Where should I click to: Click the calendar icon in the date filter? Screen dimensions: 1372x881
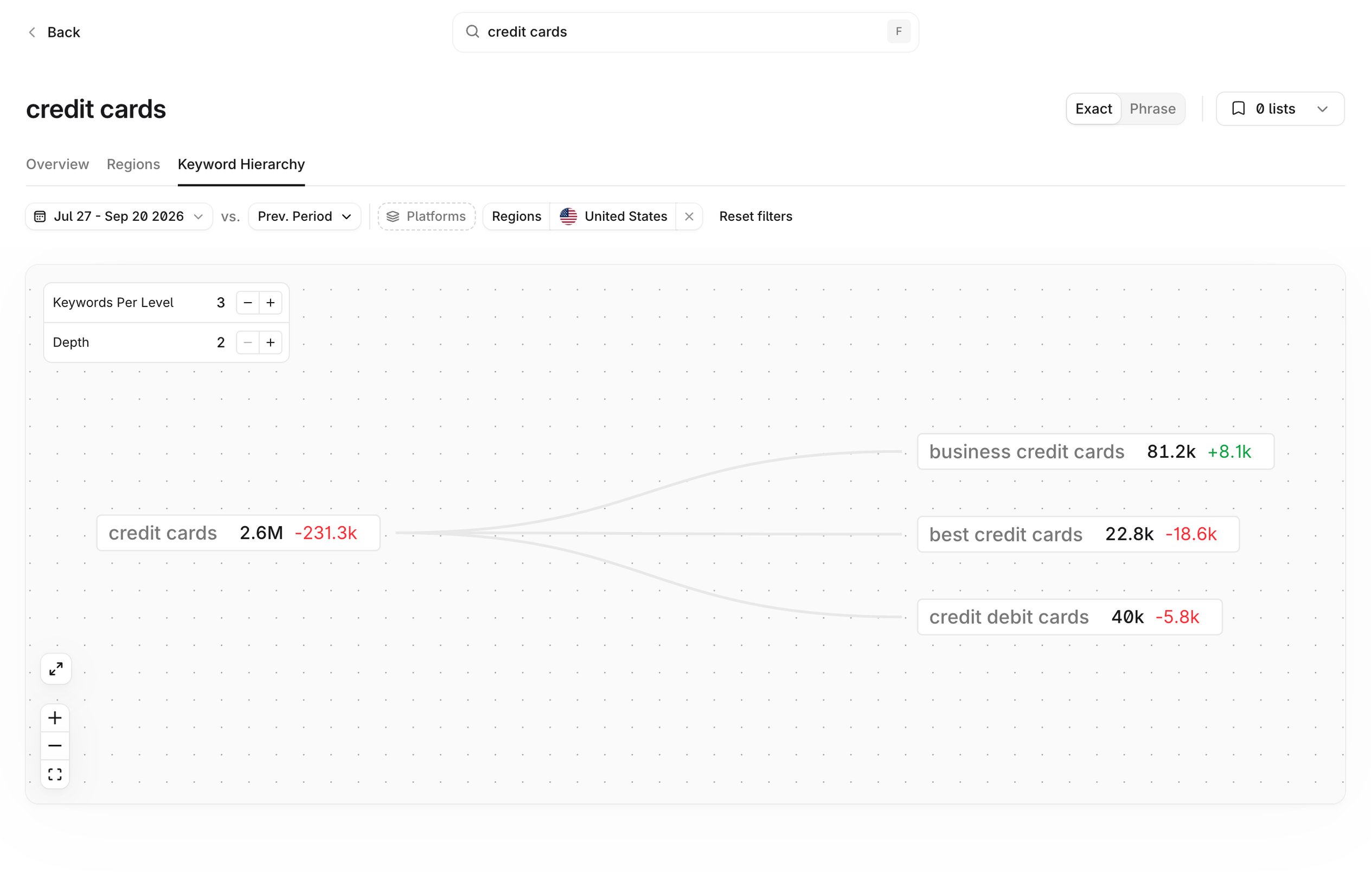coord(40,216)
